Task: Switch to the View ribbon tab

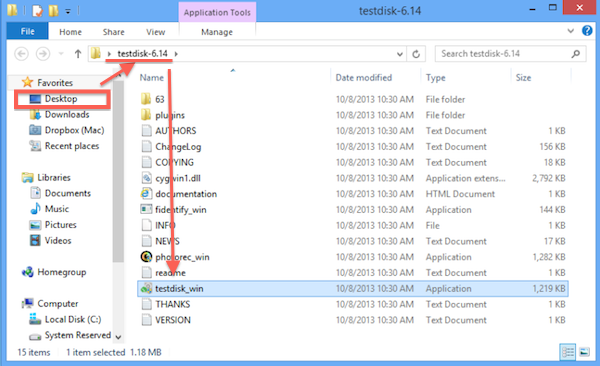Action: point(155,32)
